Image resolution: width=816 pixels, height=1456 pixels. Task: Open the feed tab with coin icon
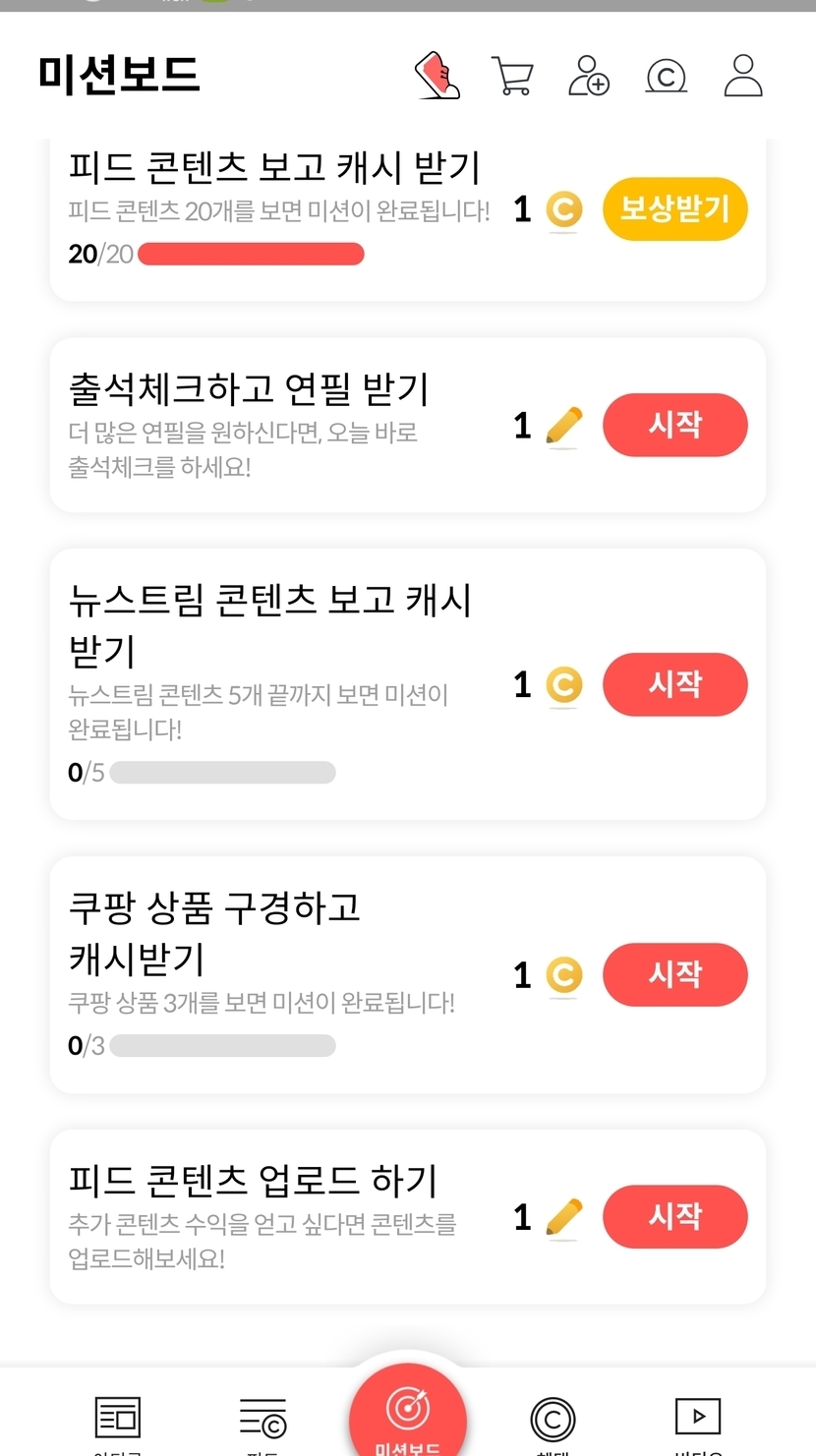262,1418
